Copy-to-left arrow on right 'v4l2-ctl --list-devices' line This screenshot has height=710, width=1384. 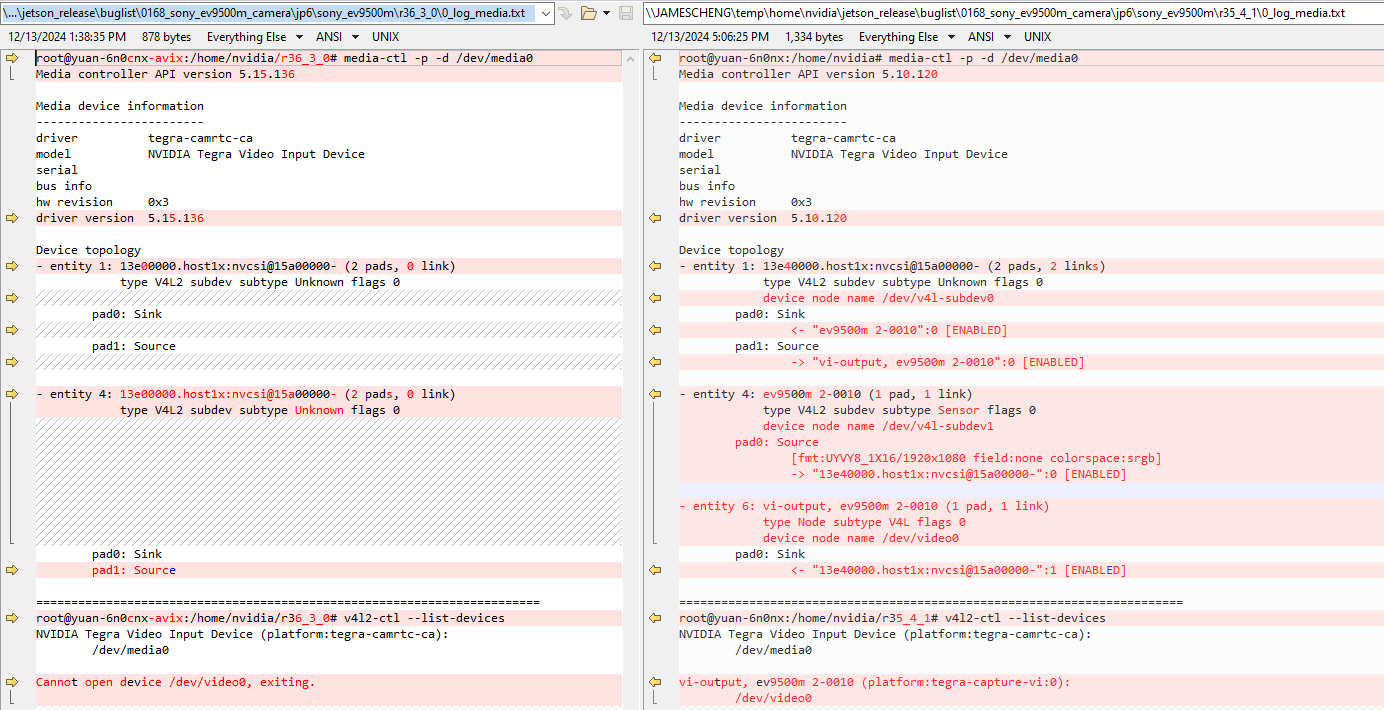point(655,618)
